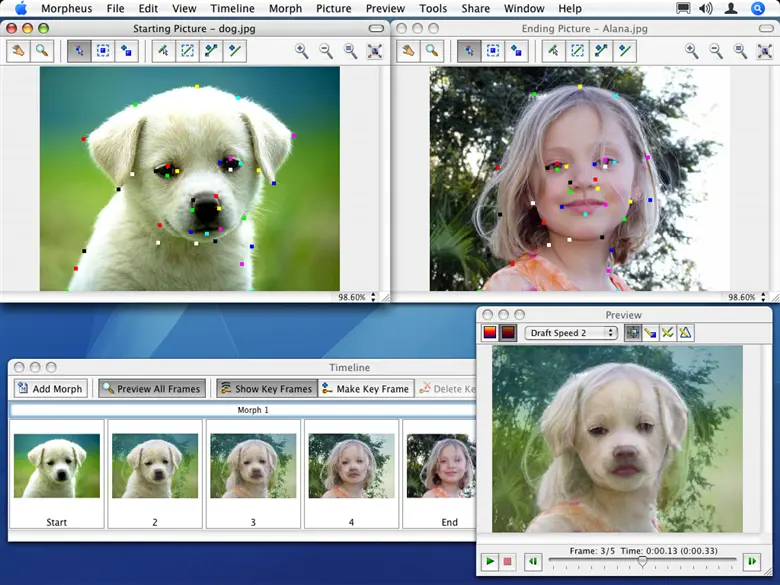This screenshot has height=585, width=780.
Task: Click the triangle mesh icon in Preview toolbar
Action: click(685, 333)
